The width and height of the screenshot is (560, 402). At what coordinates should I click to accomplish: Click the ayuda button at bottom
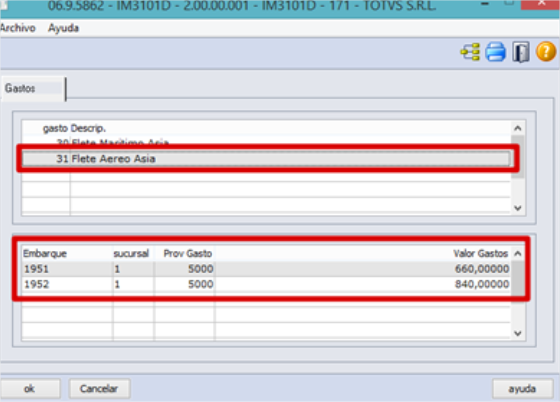point(522,388)
